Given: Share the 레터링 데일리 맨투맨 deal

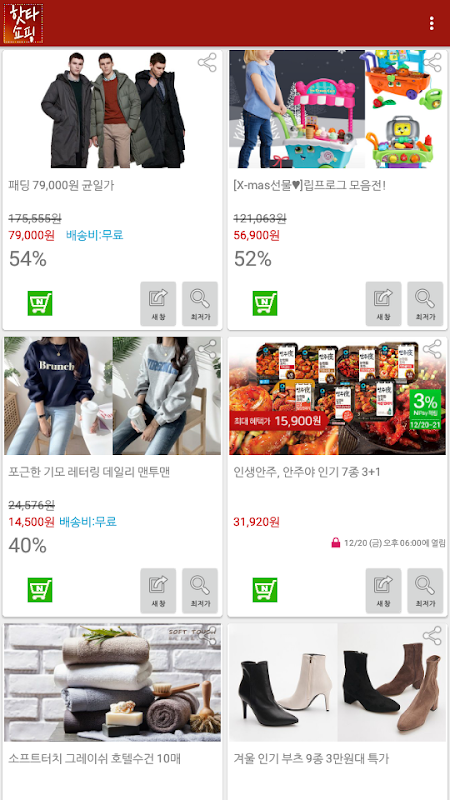Looking at the screenshot, I should pos(207,349).
